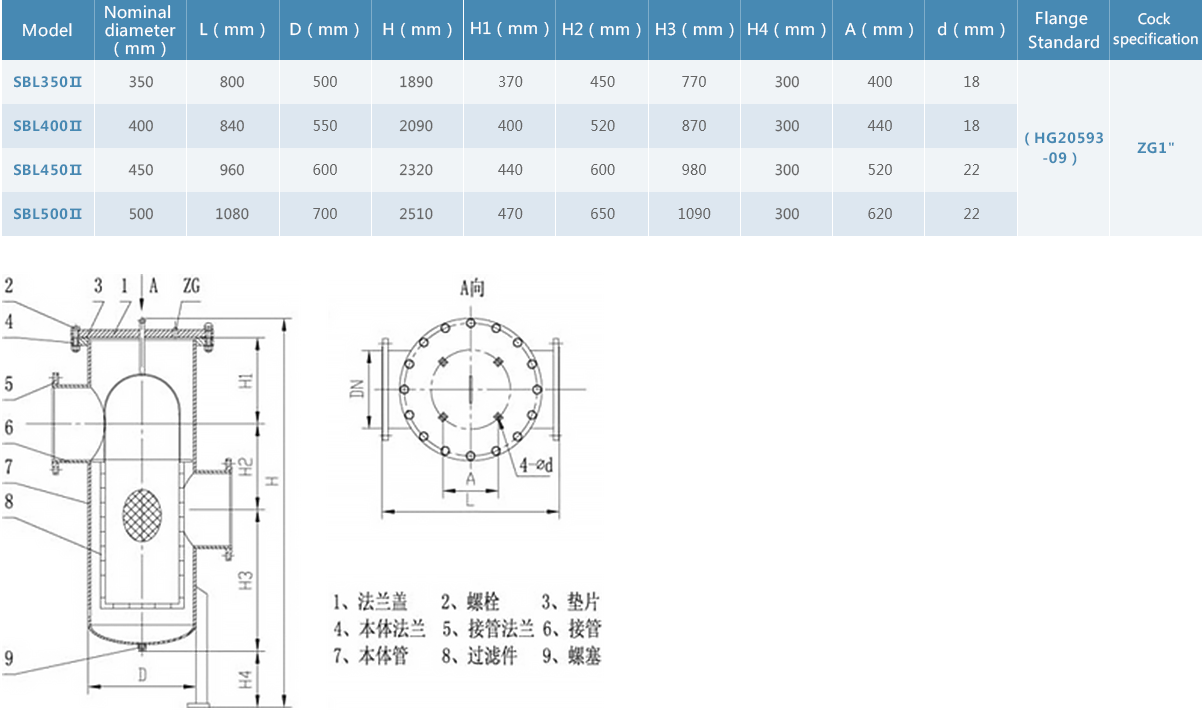This screenshot has height=710, width=1202.
Task: Click the 2510 height value for SBL500II
Action: pyautogui.click(x=416, y=214)
